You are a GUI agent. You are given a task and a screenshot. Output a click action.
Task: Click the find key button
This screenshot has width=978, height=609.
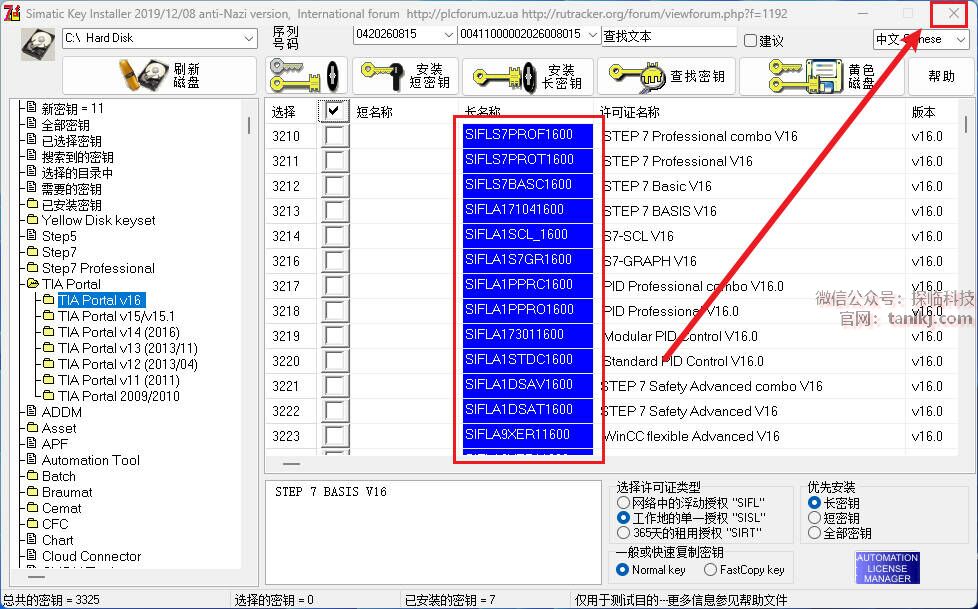[x=666, y=76]
